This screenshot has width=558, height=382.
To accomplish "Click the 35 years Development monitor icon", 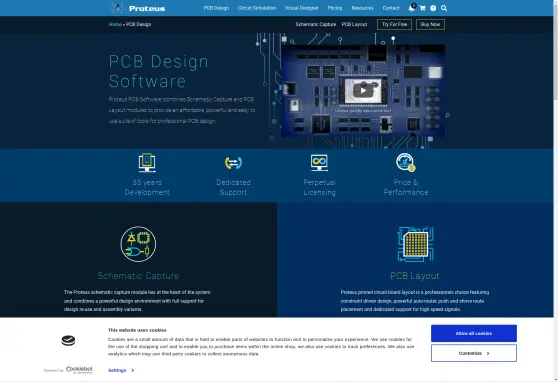I will [147, 162].
